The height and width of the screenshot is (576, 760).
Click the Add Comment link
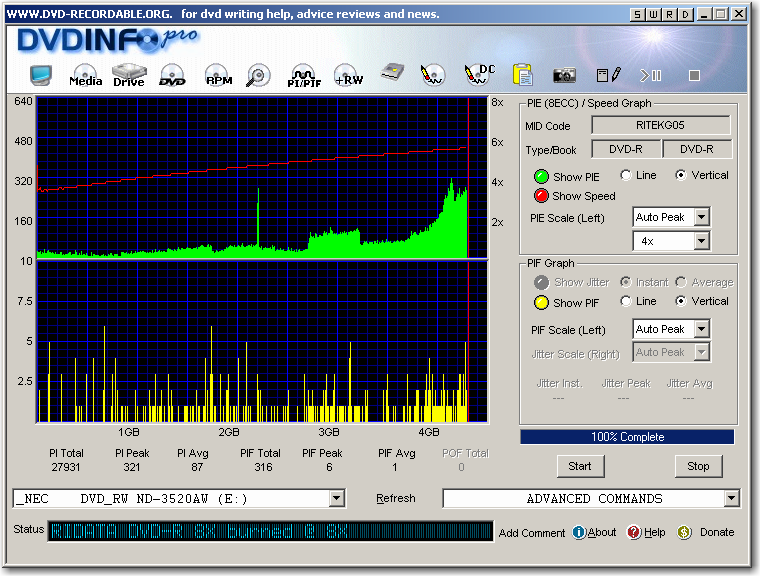(532, 533)
